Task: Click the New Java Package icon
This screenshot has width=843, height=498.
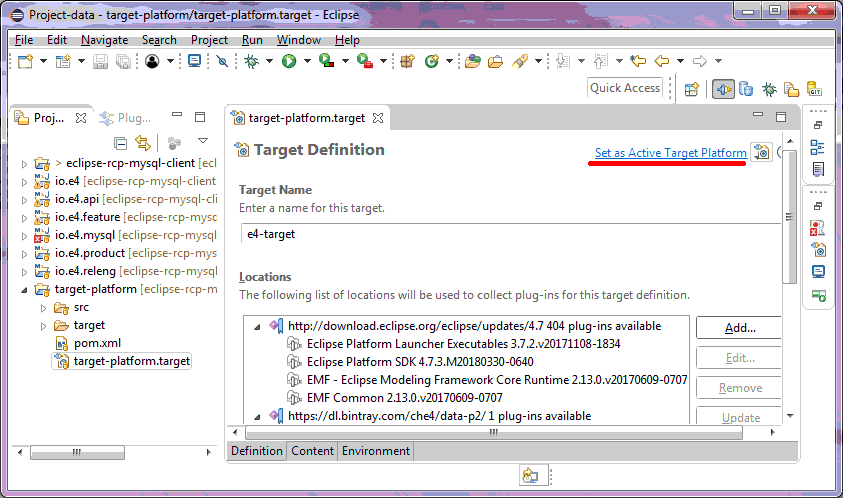Action: coord(408,61)
